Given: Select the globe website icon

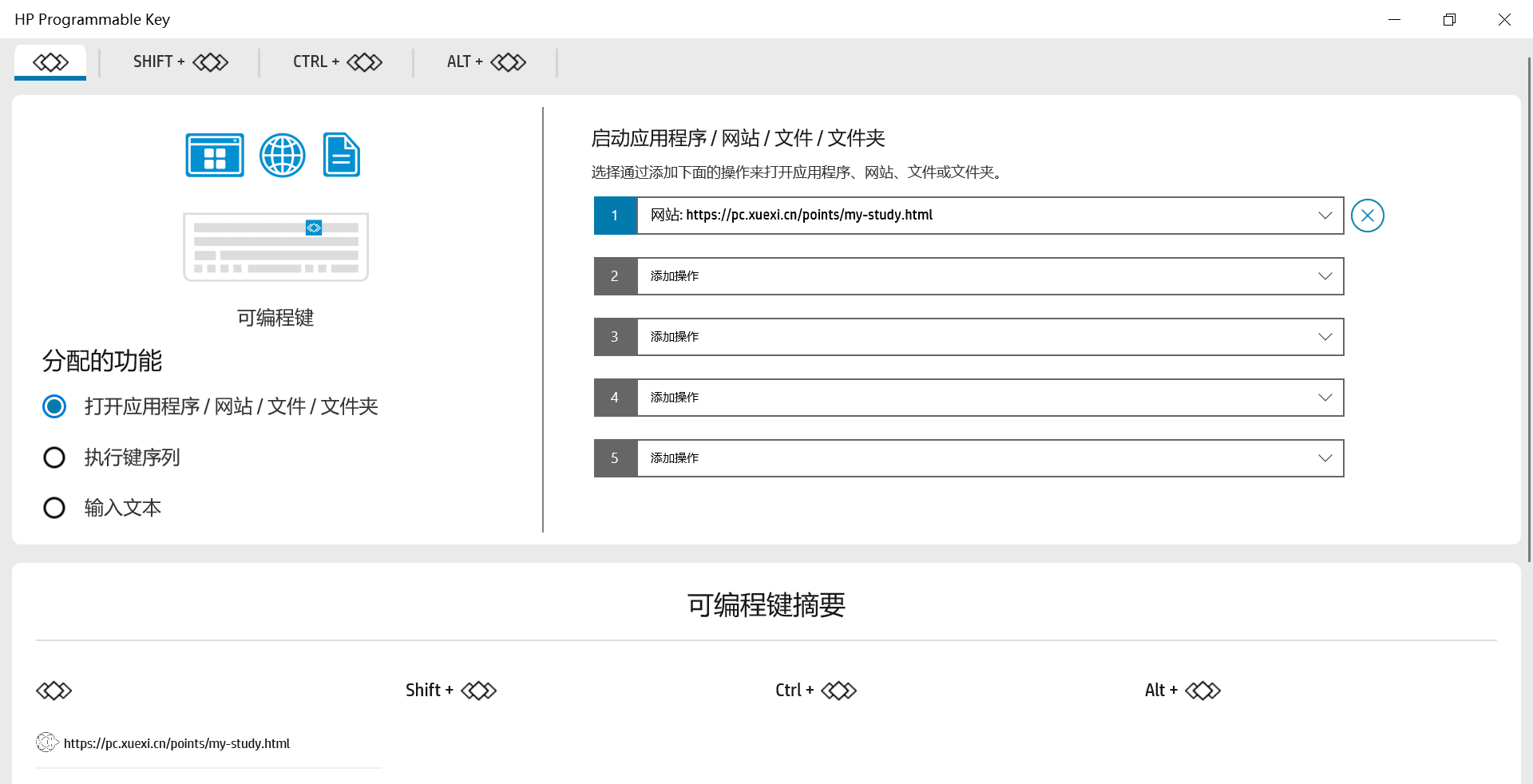Looking at the screenshot, I should [x=282, y=155].
